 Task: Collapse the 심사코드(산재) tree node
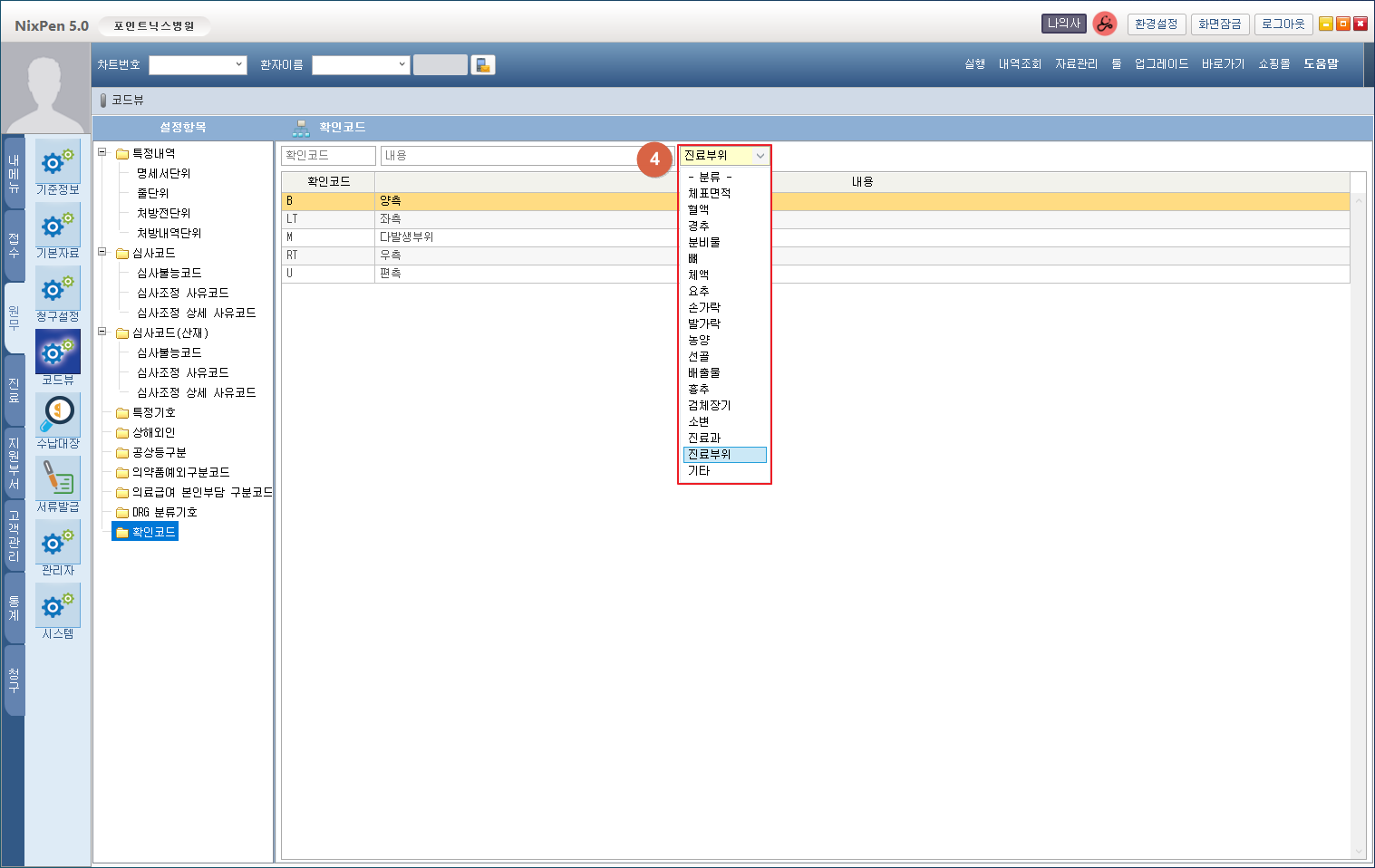102,333
